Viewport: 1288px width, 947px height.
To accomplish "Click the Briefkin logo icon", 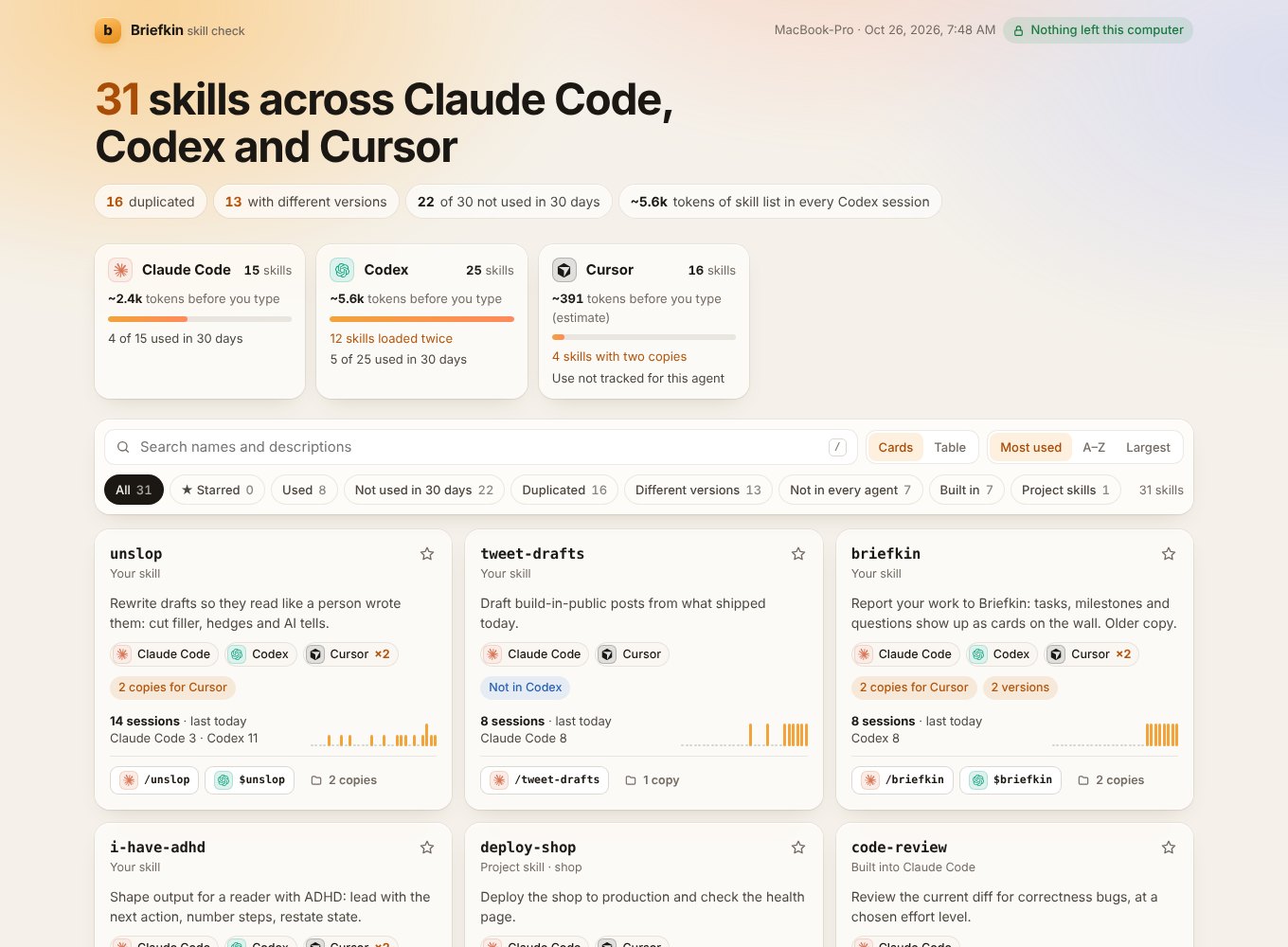I will (x=108, y=30).
